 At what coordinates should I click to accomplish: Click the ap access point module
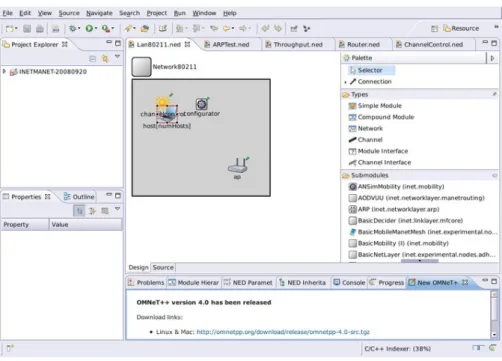[238, 166]
